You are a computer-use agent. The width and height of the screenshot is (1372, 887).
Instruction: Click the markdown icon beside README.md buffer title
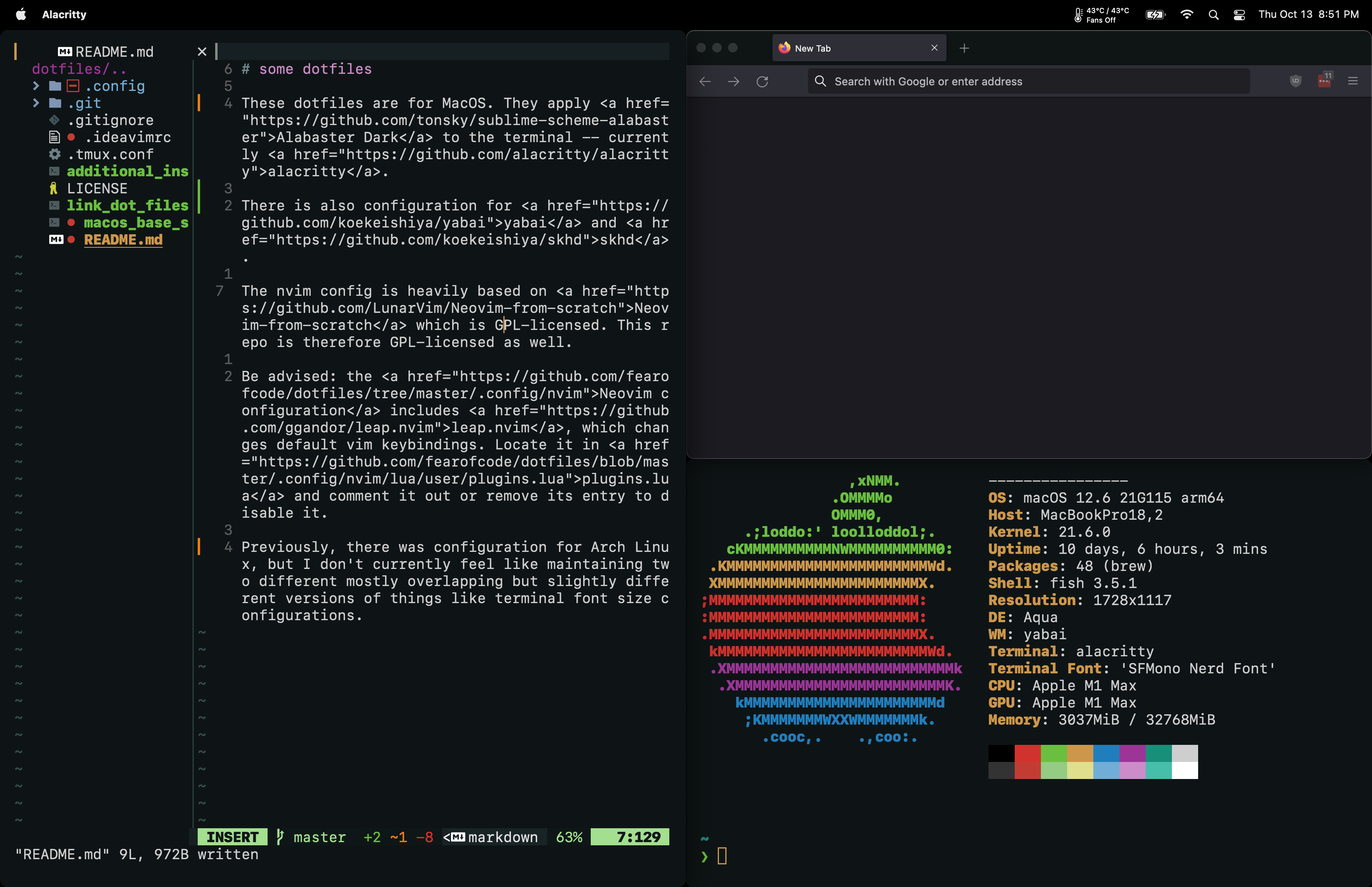[x=64, y=52]
